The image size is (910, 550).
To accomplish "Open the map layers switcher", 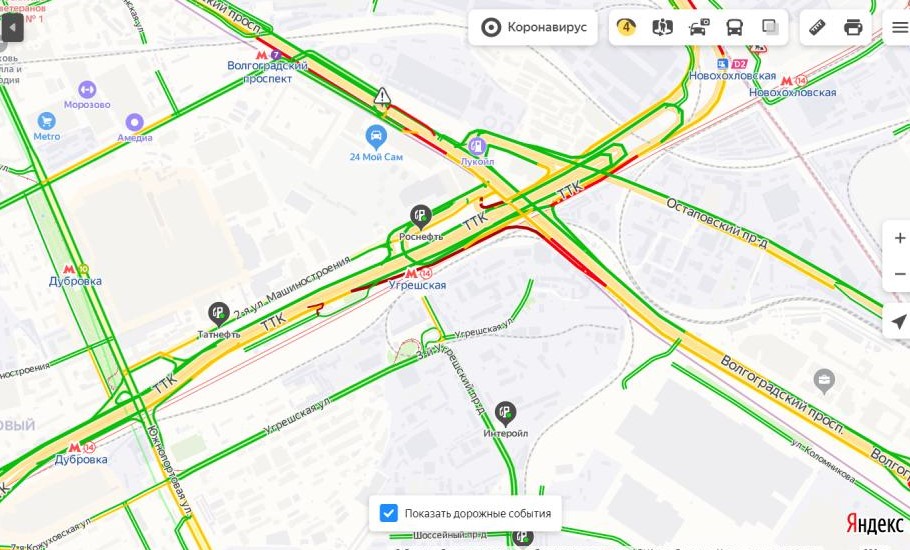I will [x=770, y=27].
